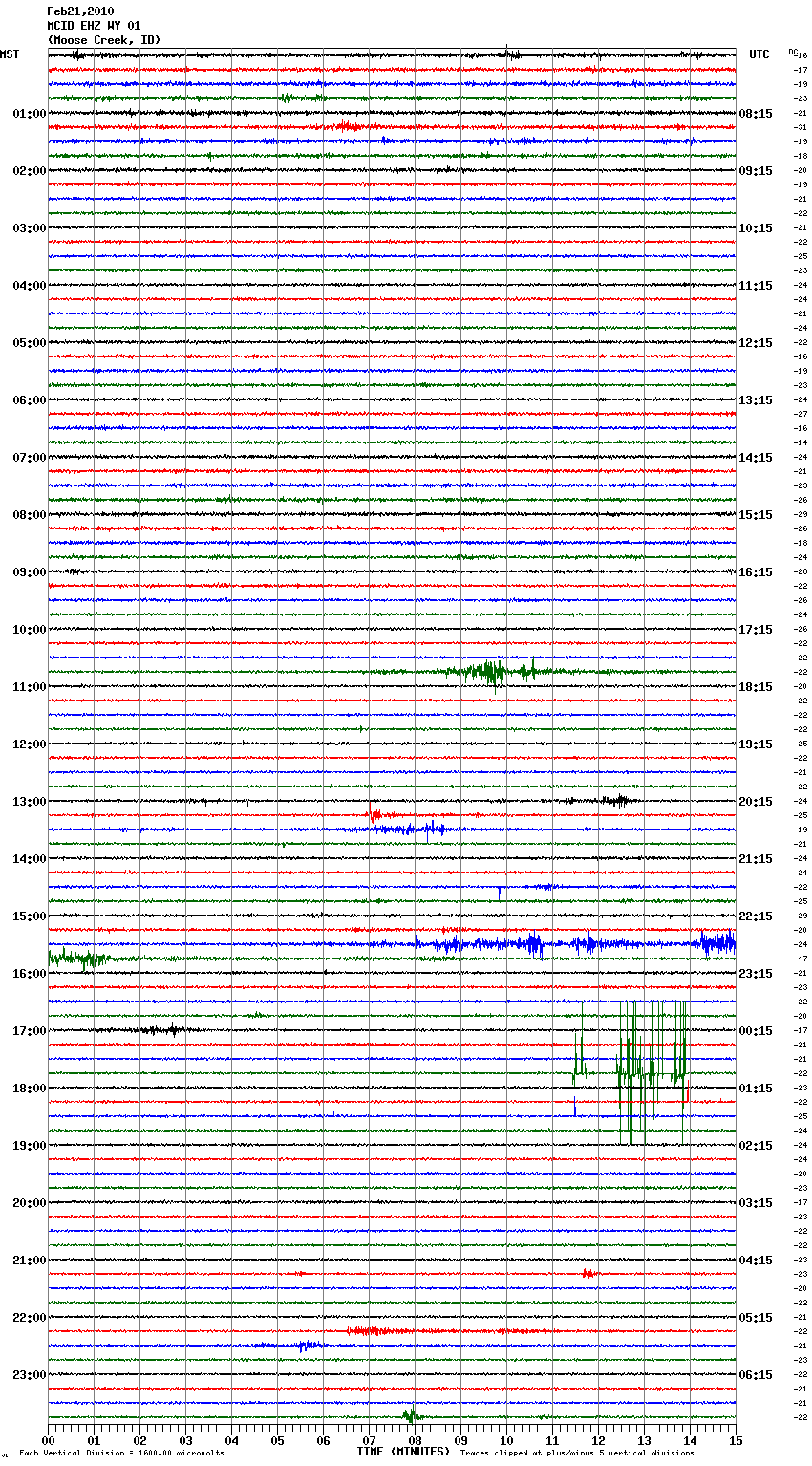Click the 01:15 UTC time label
This screenshot has height=1466, width=812.
(756, 1089)
